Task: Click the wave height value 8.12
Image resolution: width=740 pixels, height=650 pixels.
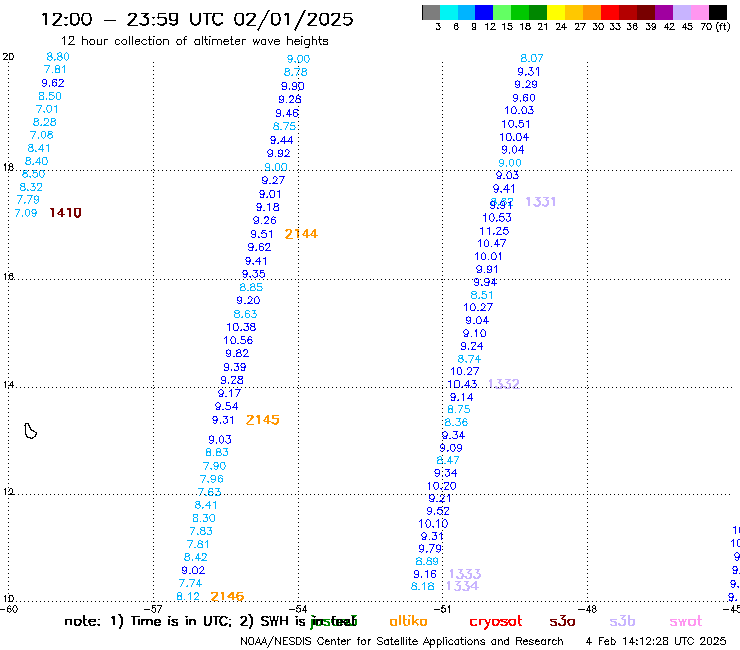Action: pos(188,597)
